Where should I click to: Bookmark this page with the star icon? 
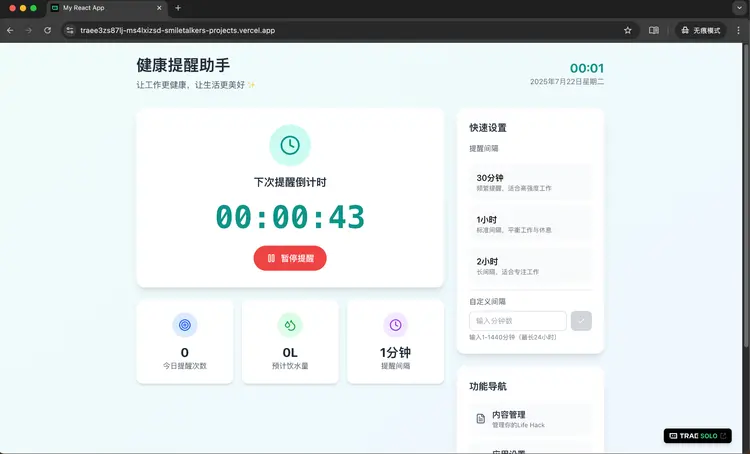click(x=628, y=31)
